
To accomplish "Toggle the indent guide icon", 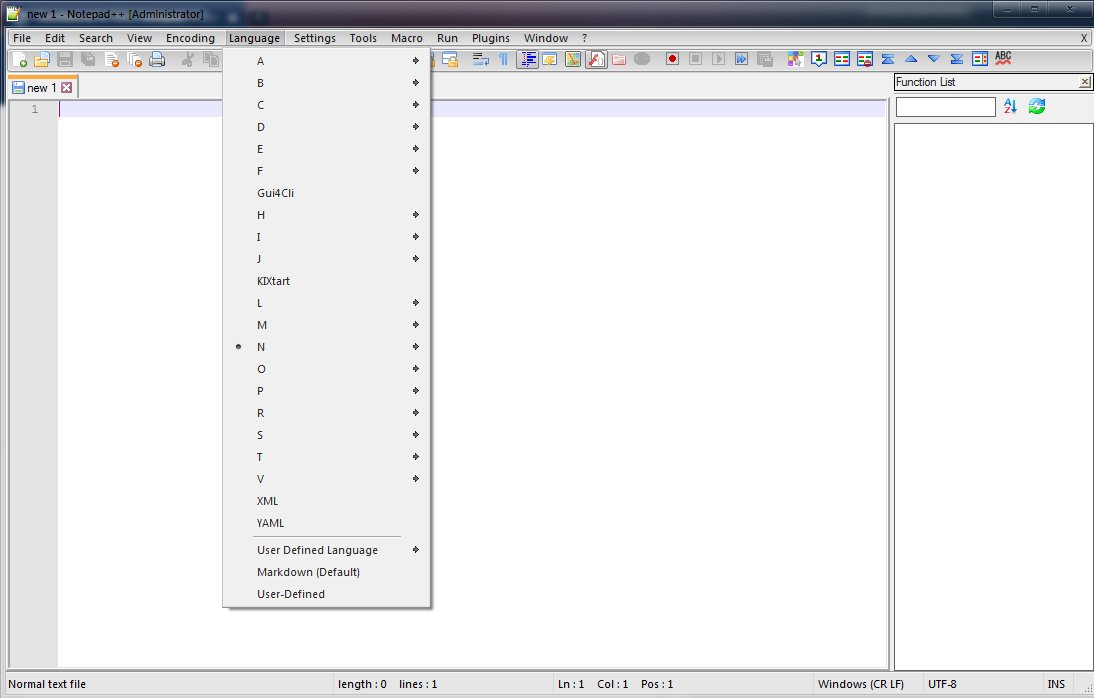I will pos(527,59).
